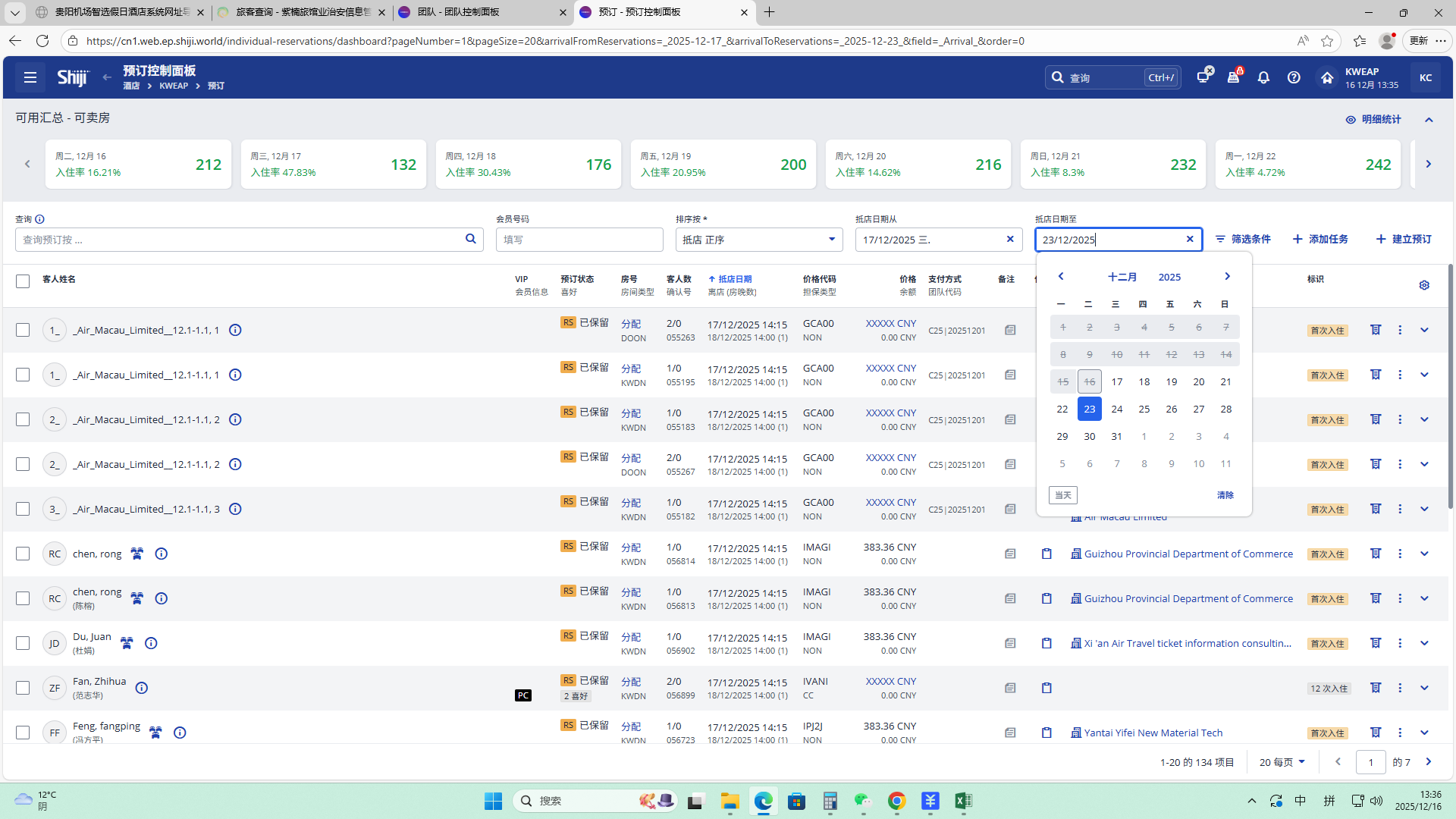Click the search magnifier in reservation query field
Screen dimensions: 1456x819
coord(470,239)
